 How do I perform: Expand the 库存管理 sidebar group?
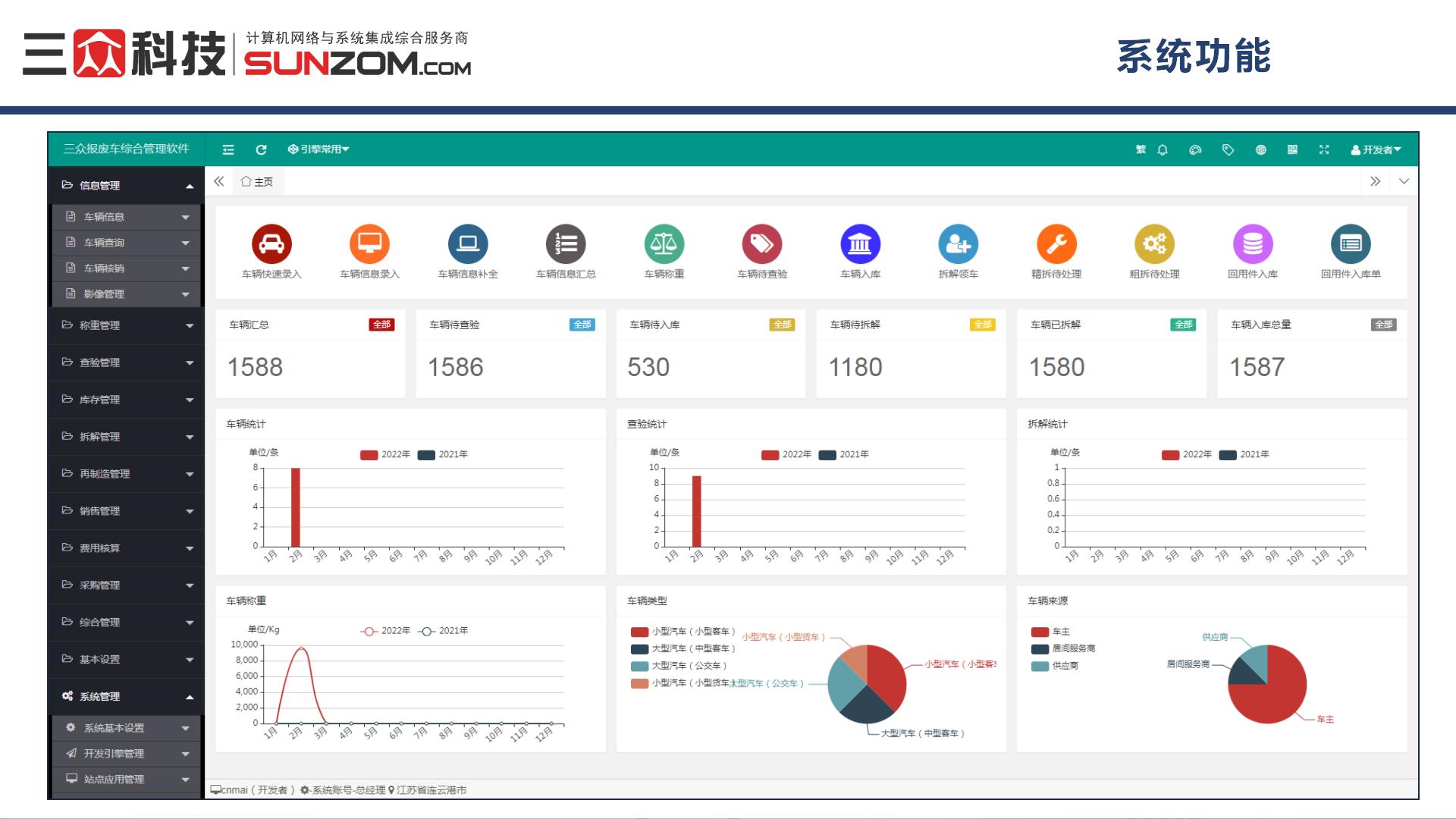pos(126,400)
